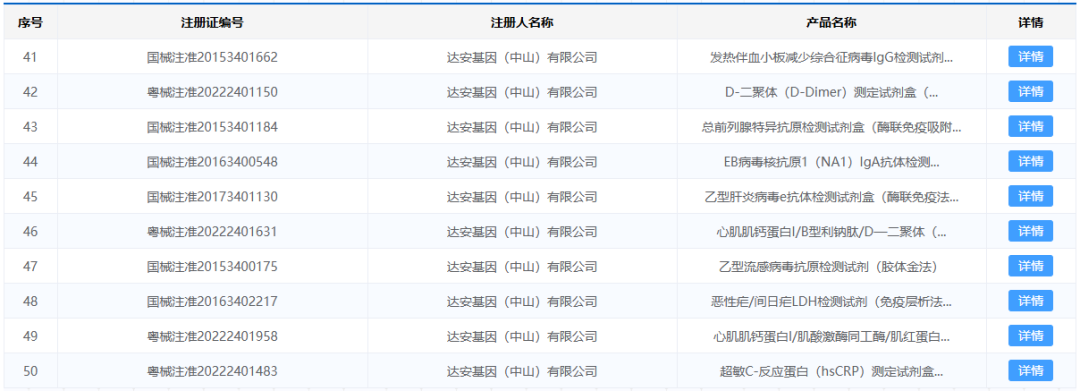Select registration number 国械注准20153401662
The image size is (1080, 391).
tap(212, 57)
